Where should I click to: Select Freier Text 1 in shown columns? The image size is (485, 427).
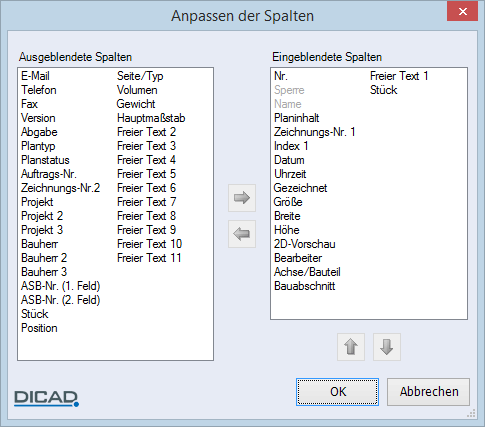(399, 76)
